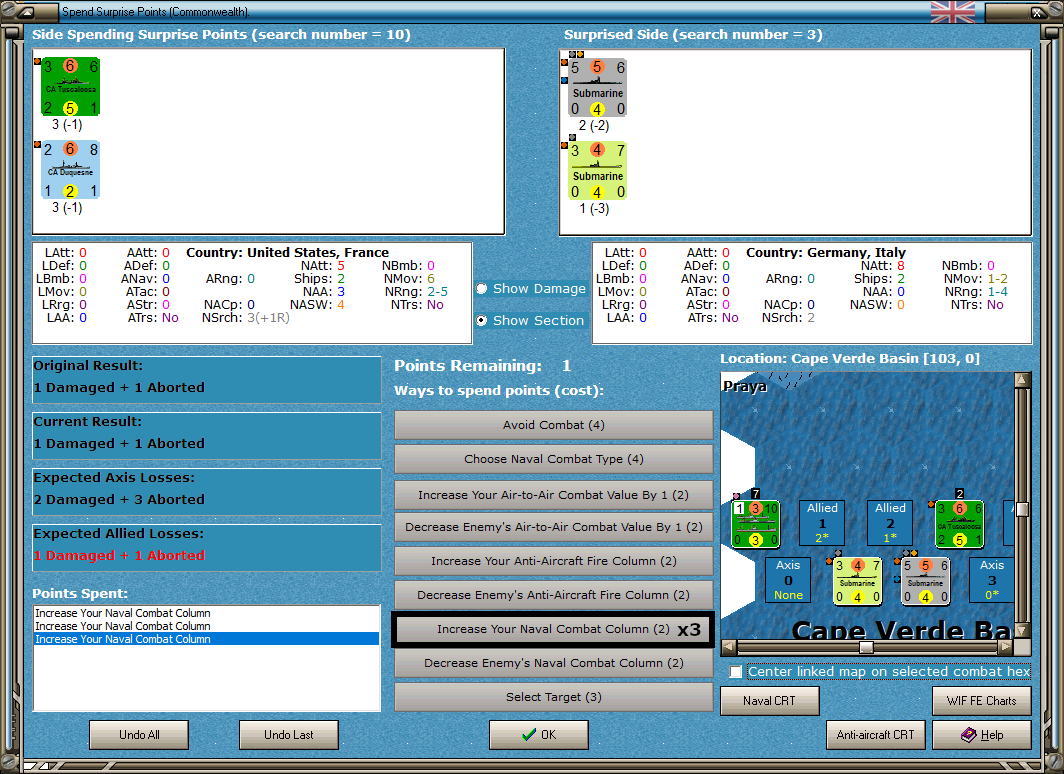This screenshot has width=1064, height=774.
Task: Select the gray Submarine counter in Surprised Side
Action: point(597,88)
